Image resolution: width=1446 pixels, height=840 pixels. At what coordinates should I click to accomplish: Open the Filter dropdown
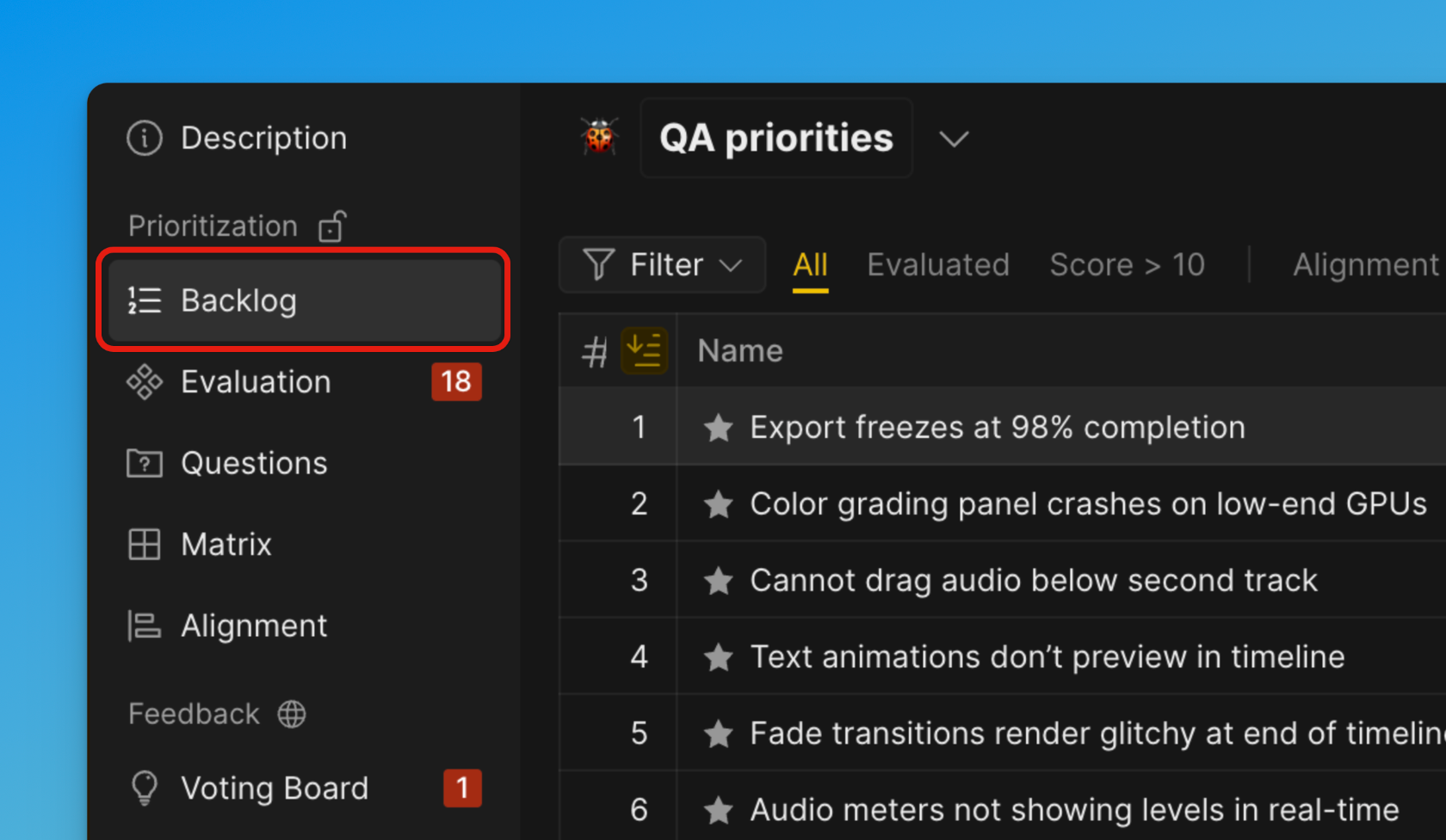pos(662,264)
